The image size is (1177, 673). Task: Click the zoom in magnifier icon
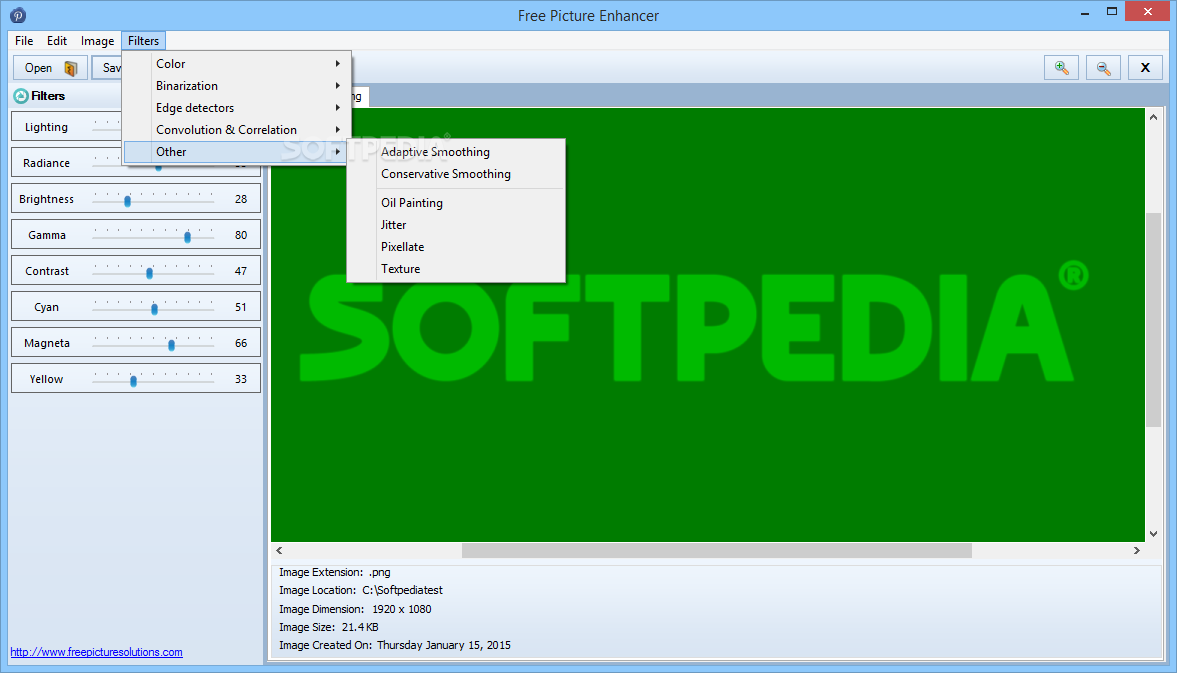(1061, 68)
